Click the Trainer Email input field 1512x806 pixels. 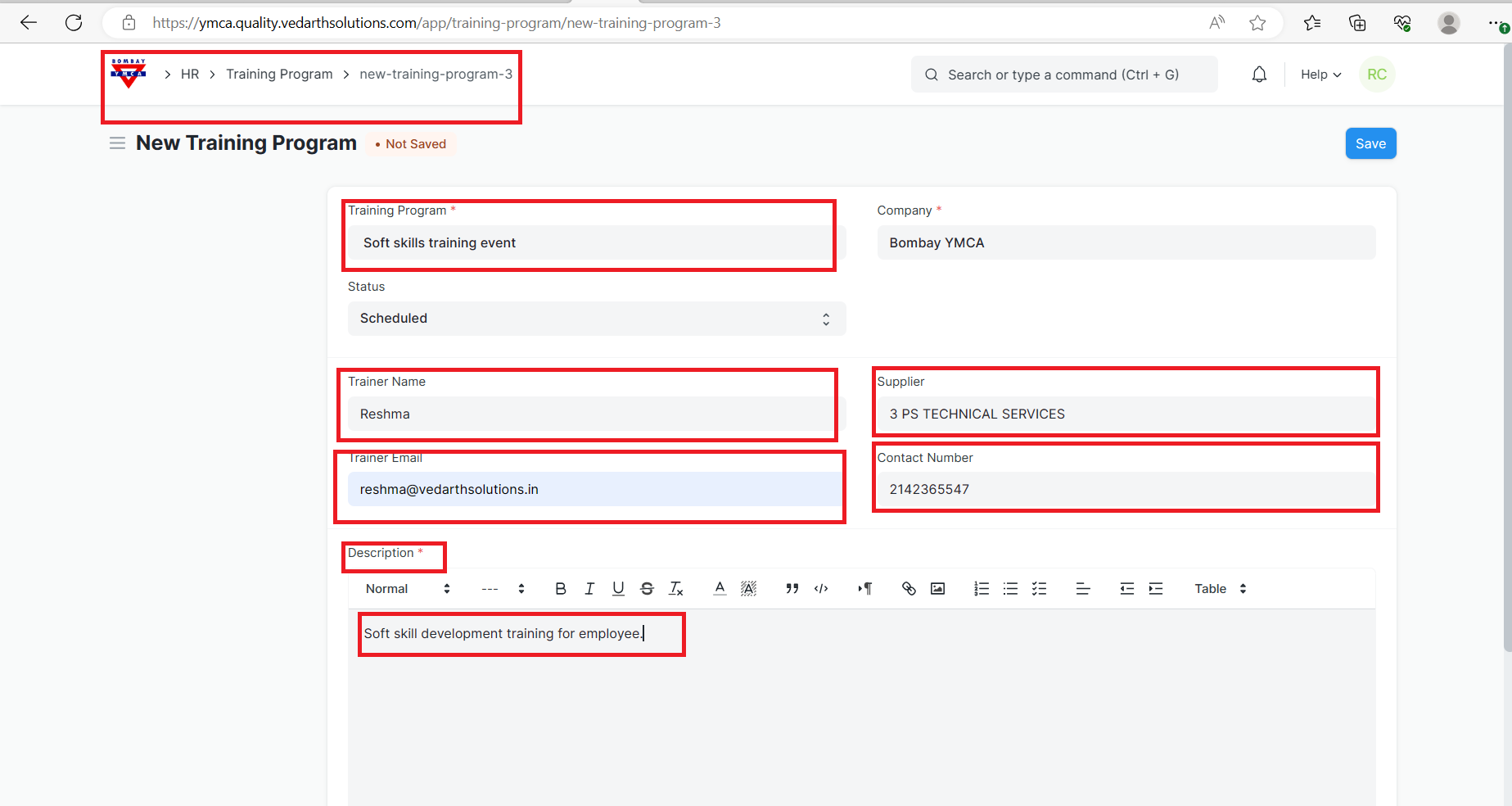pos(594,490)
